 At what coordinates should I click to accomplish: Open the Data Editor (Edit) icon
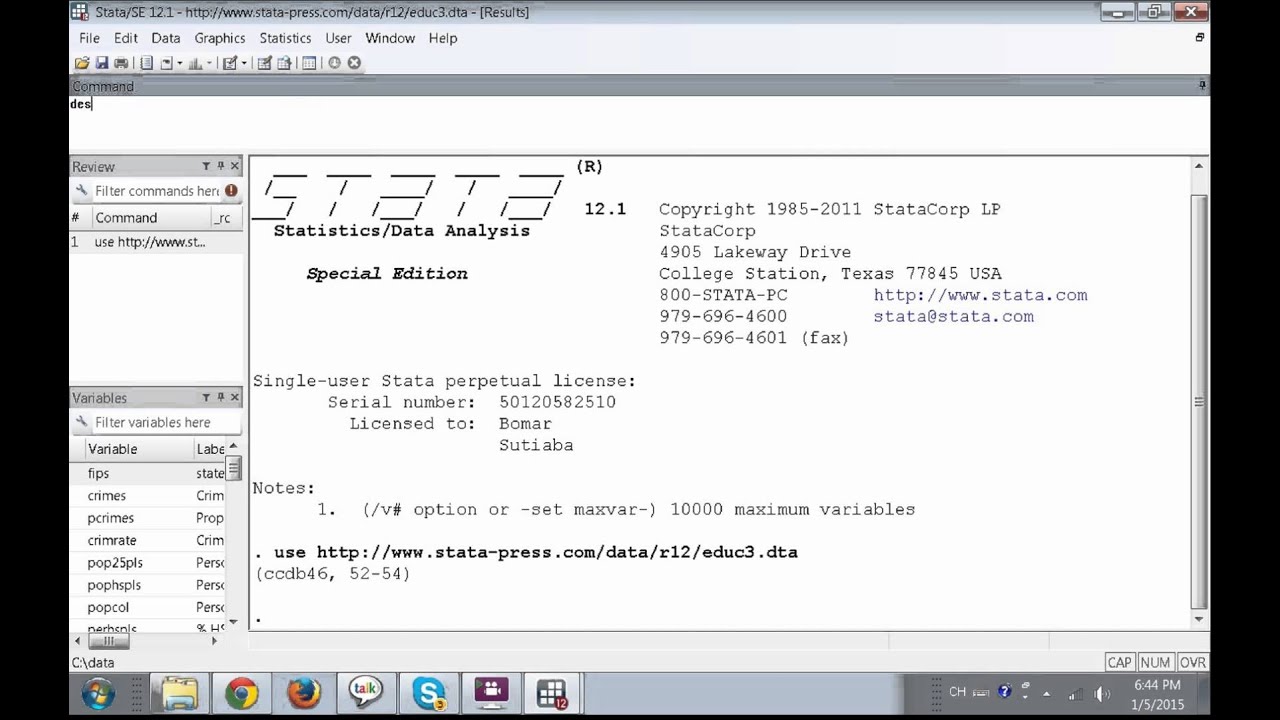pyautogui.click(x=265, y=63)
